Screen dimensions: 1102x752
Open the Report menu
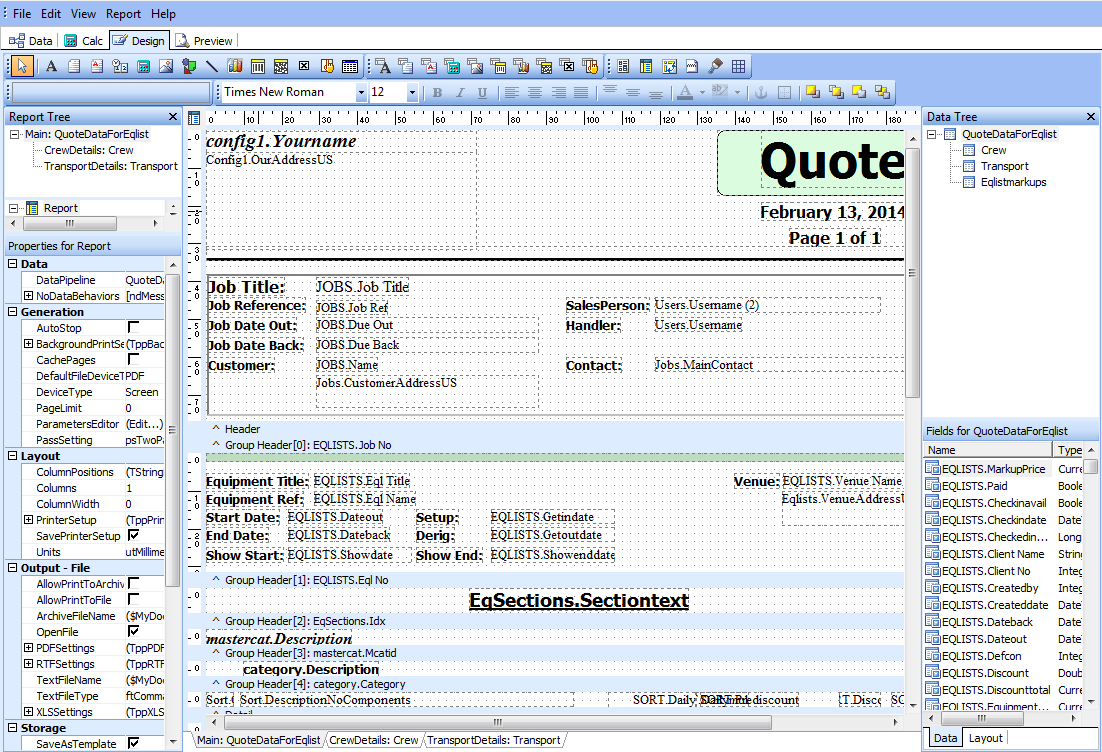[x=123, y=14]
